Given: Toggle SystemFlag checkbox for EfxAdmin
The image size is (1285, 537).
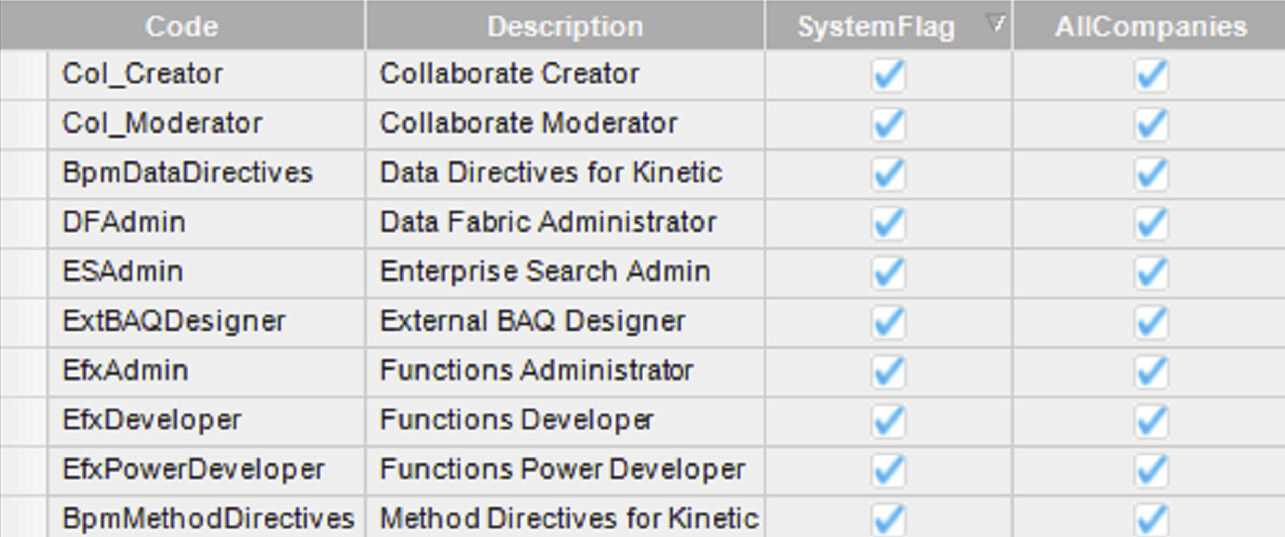Looking at the screenshot, I should tap(888, 371).
